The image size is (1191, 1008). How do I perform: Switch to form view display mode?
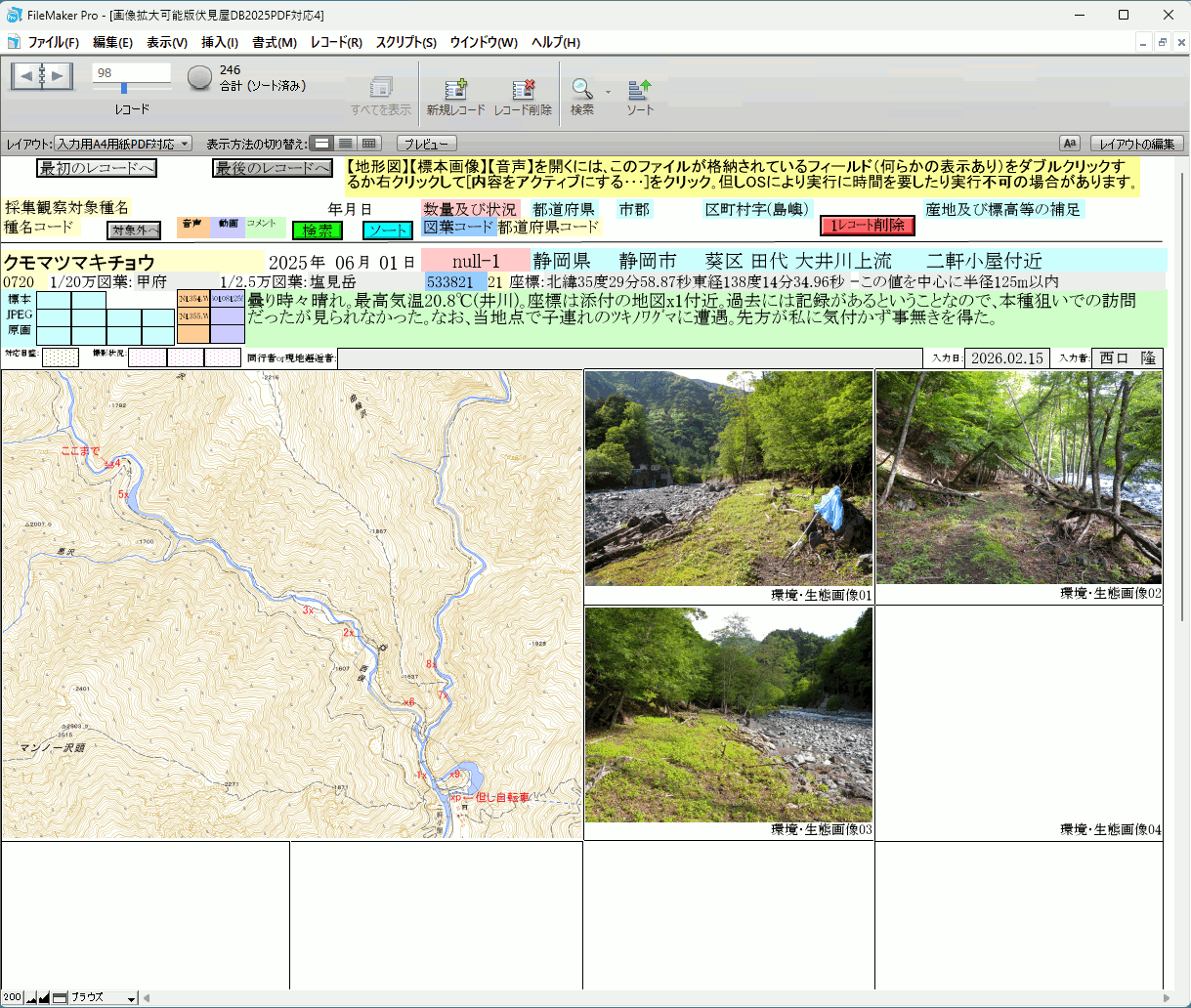321,144
